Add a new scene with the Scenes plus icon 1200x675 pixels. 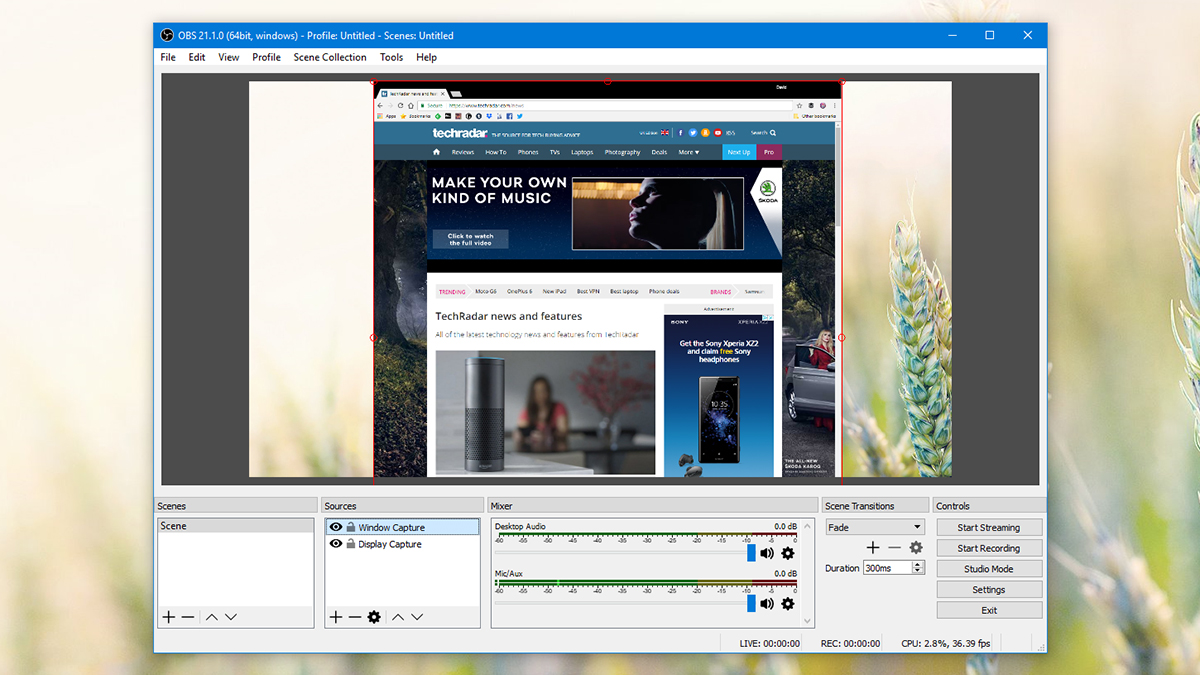pyautogui.click(x=168, y=617)
